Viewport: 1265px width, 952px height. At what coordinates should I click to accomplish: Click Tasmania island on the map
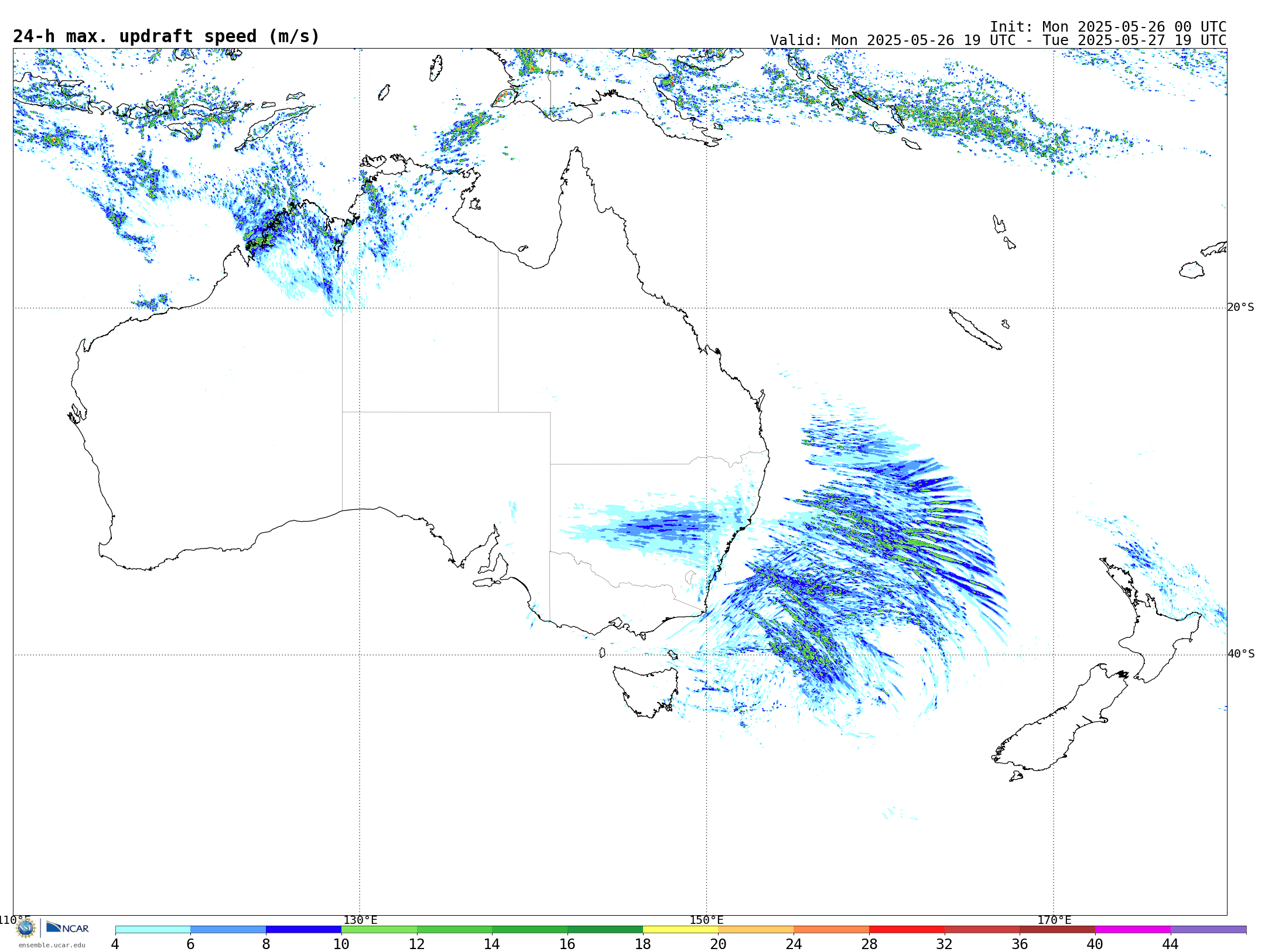tap(646, 691)
